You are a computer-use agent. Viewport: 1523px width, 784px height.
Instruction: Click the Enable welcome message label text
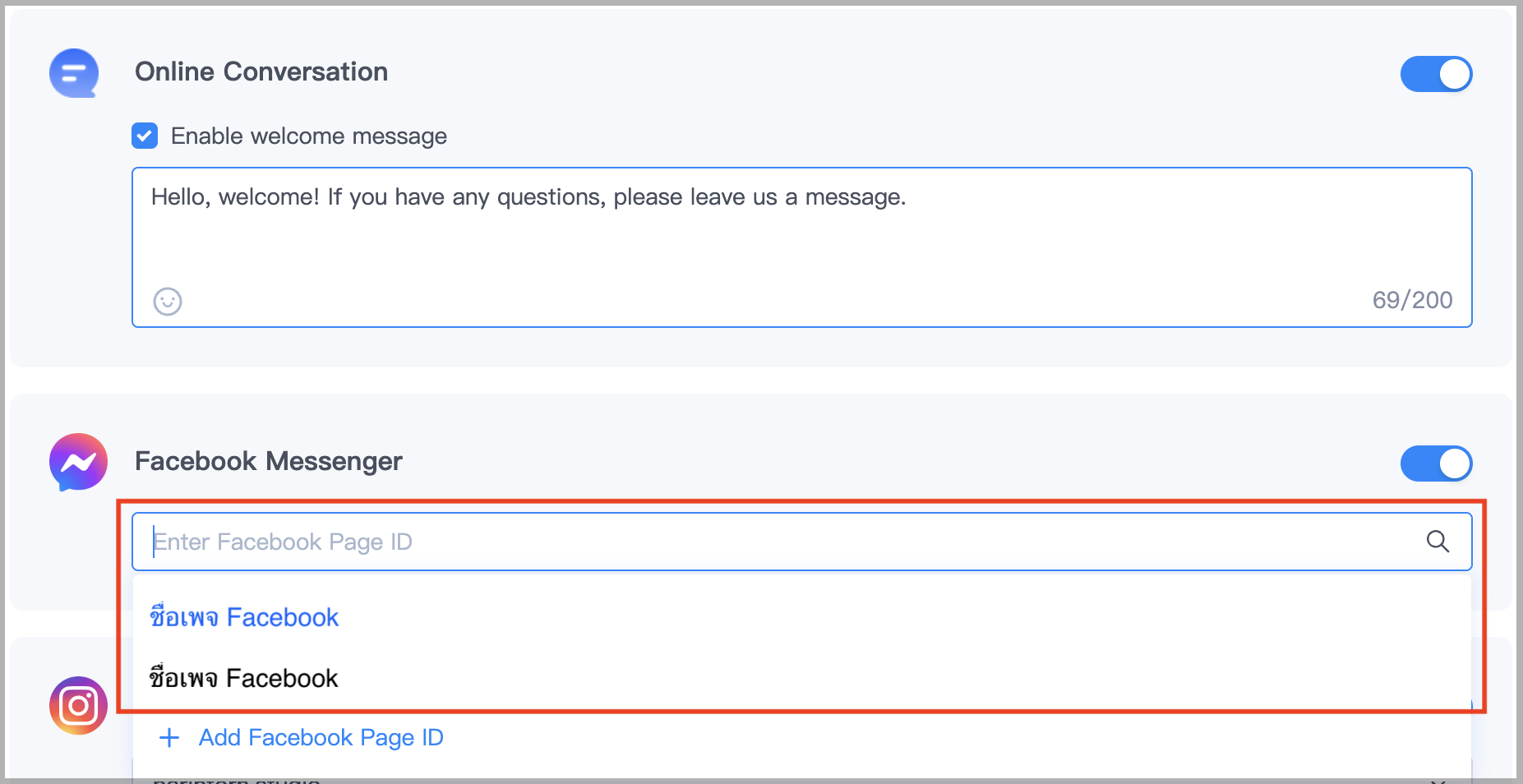click(309, 136)
